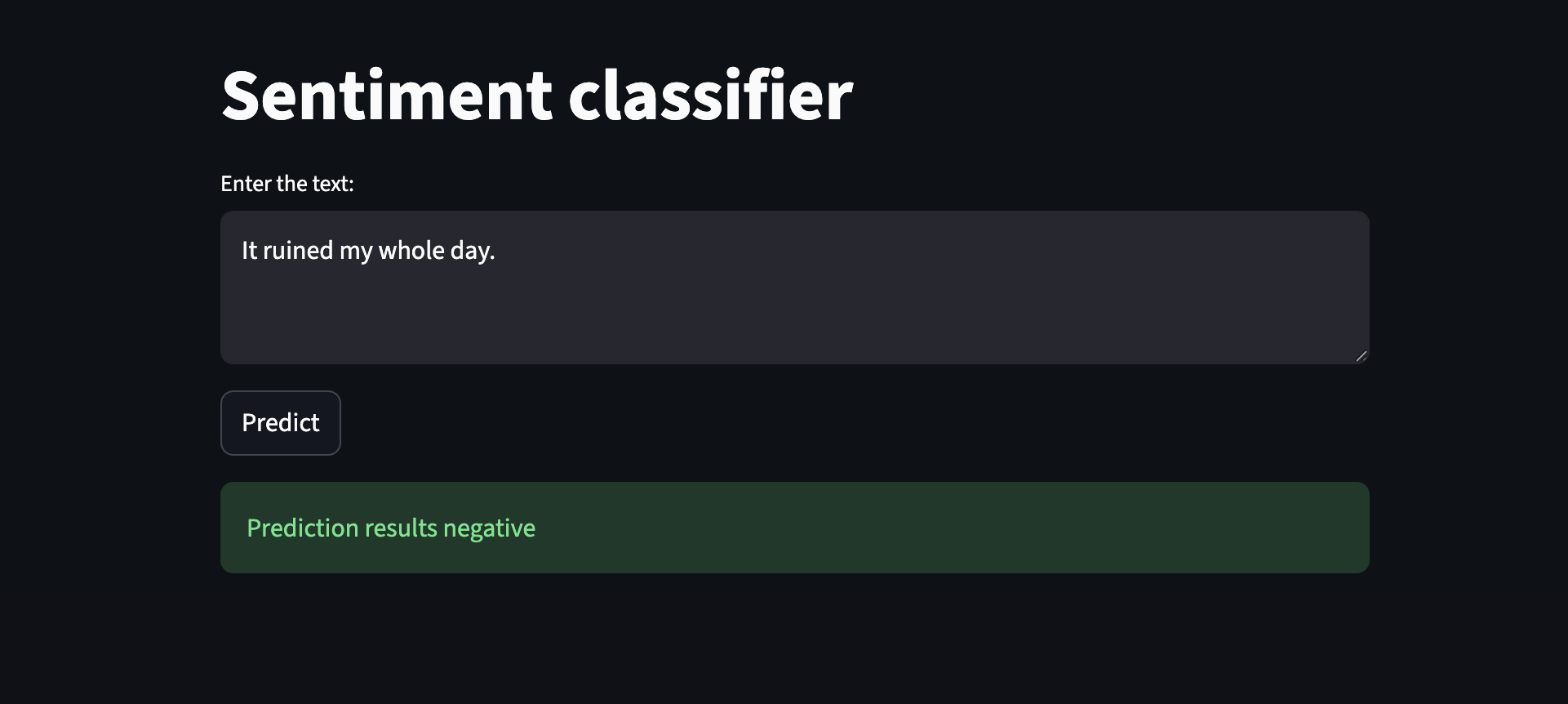Place cursor after 'day.' in text area

pyautogui.click(x=497, y=251)
